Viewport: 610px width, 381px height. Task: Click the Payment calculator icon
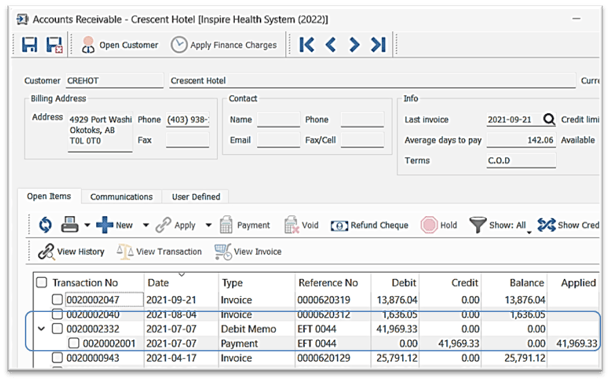coord(226,225)
